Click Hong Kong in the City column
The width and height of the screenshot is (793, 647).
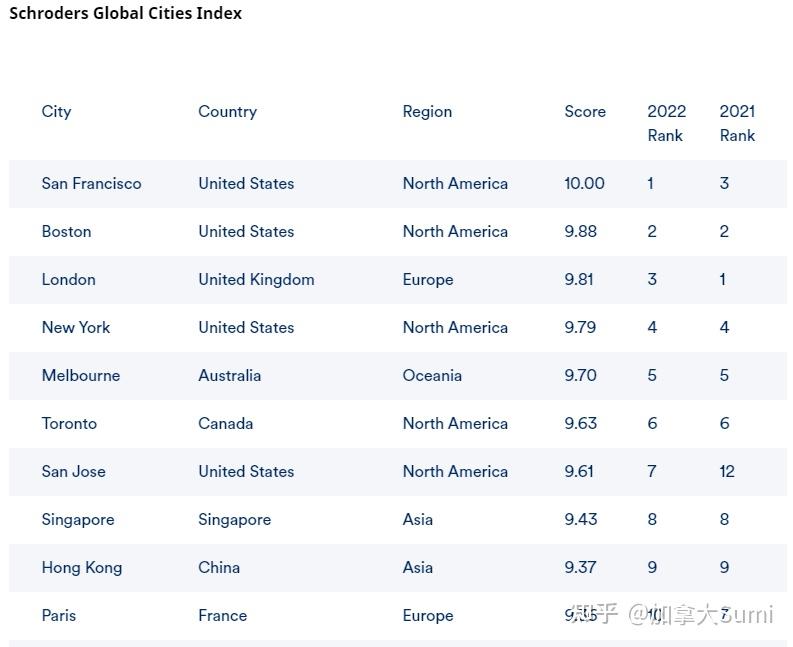(81, 568)
